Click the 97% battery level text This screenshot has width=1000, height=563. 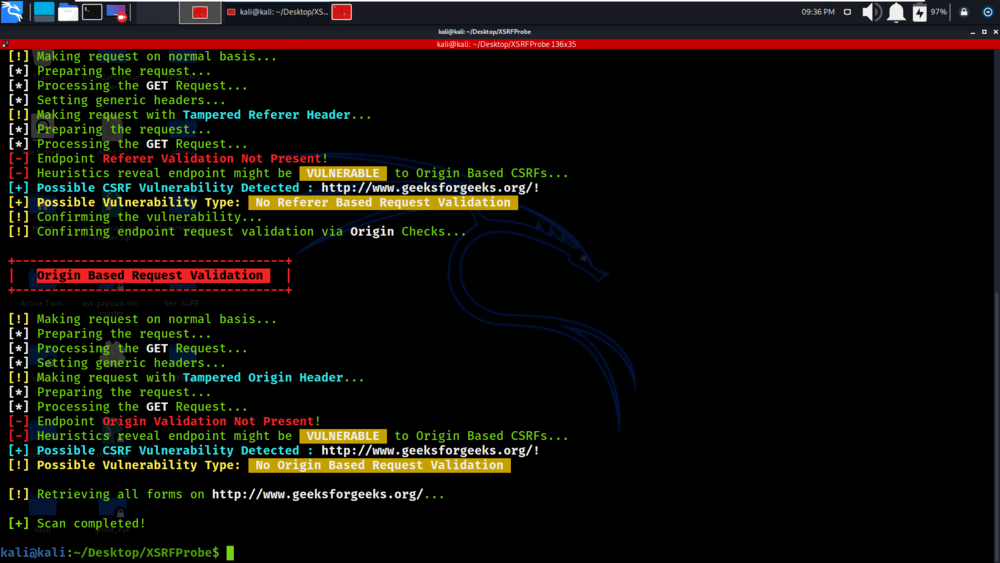coord(938,12)
